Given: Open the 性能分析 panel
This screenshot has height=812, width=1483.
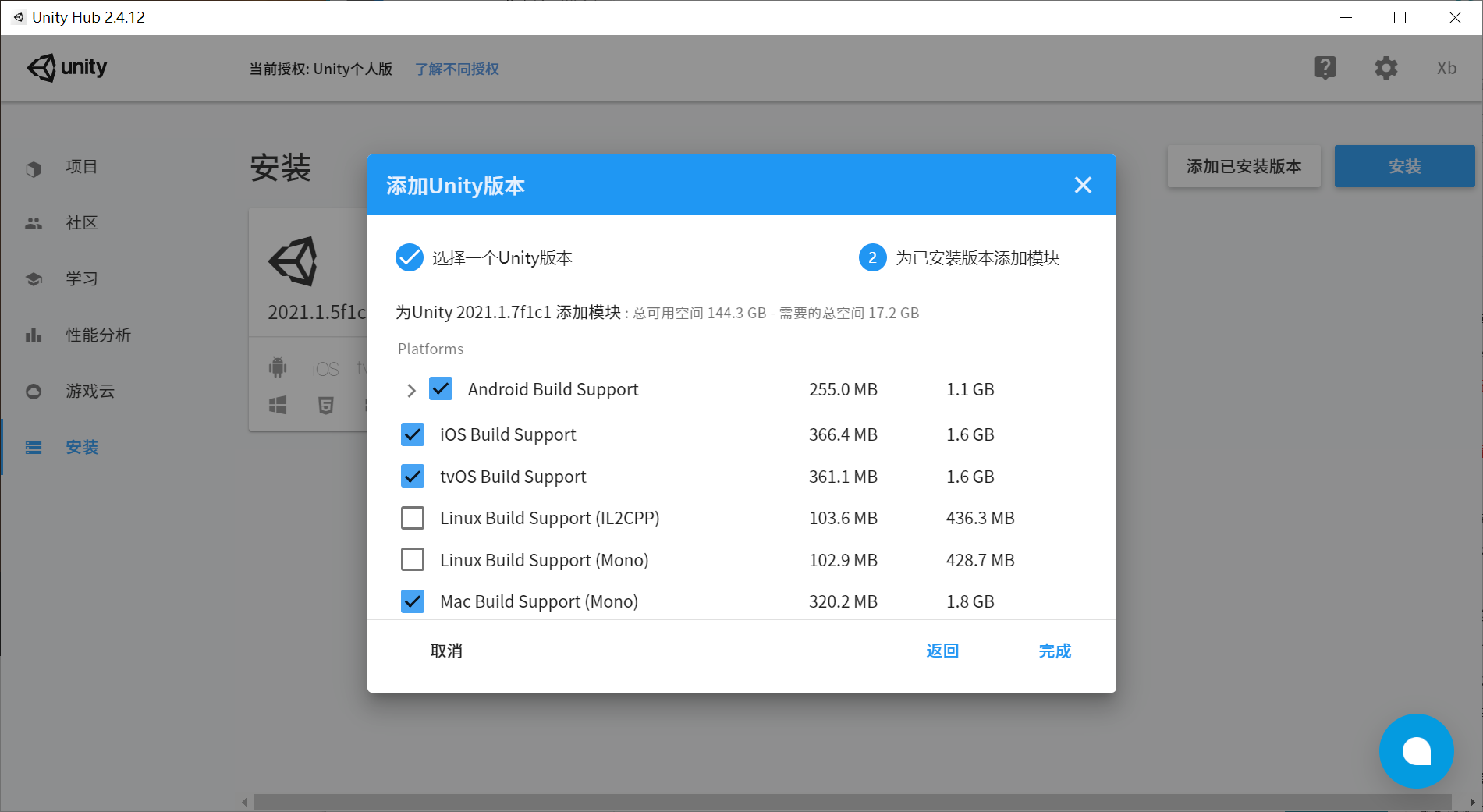Looking at the screenshot, I should pos(99,335).
